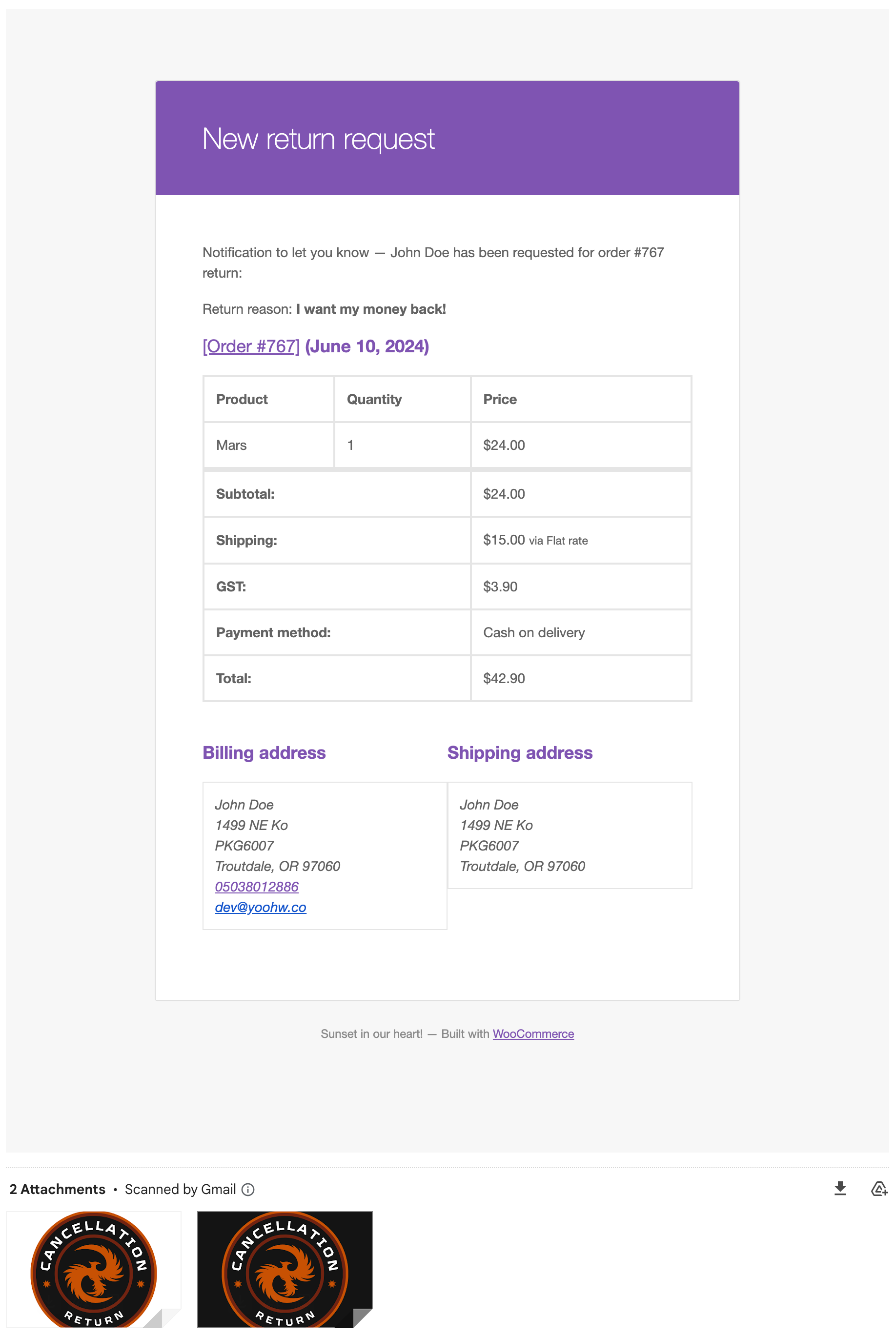Click the notification sentence about order #767
Viewport: 896px width, 1336px height.
coord(433,262)
